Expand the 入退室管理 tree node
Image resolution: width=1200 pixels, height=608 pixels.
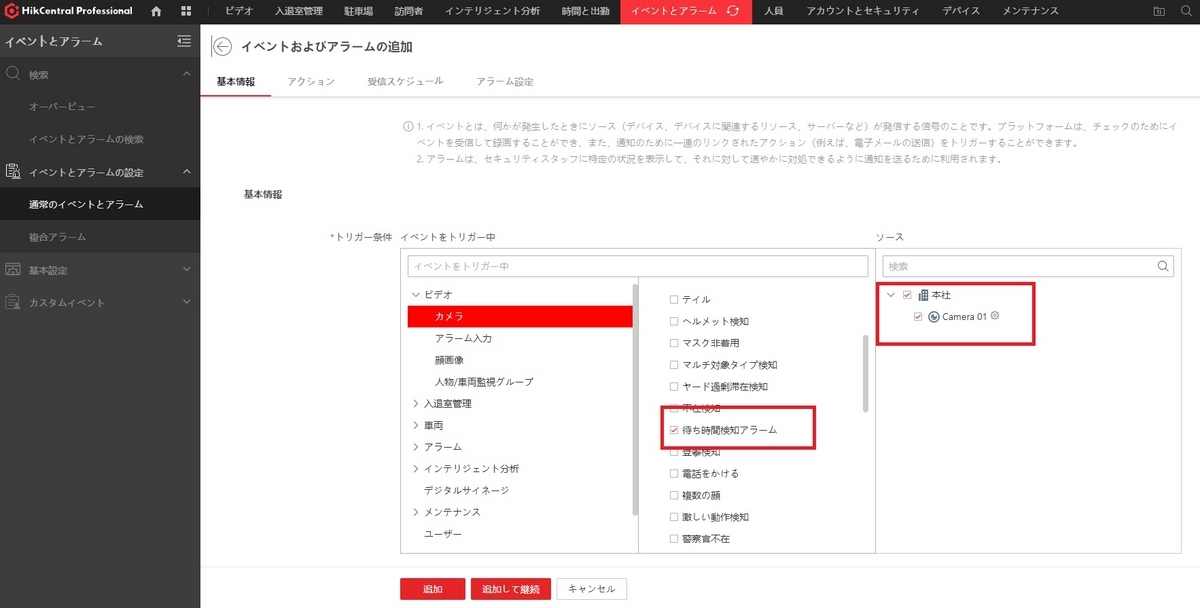click(x=415, y=404)
